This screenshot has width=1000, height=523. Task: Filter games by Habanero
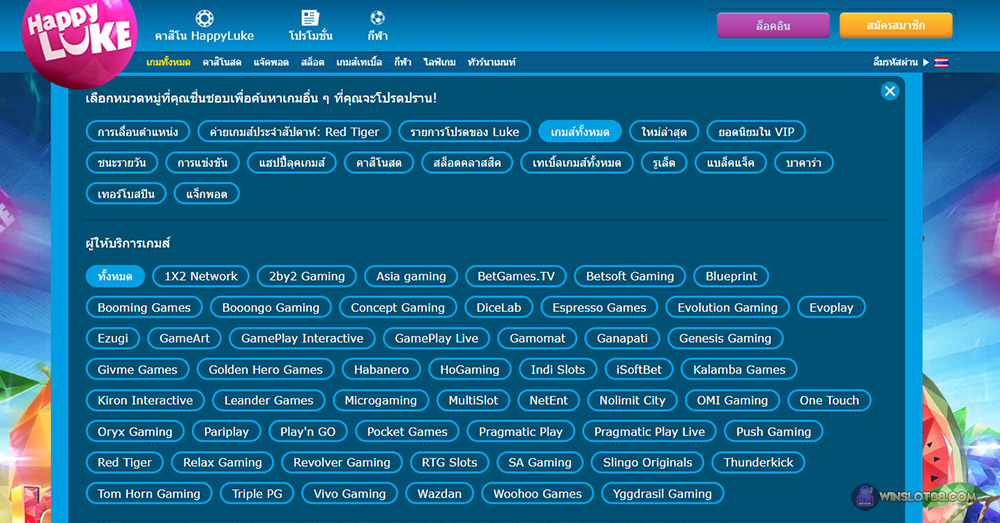(381, 369)
